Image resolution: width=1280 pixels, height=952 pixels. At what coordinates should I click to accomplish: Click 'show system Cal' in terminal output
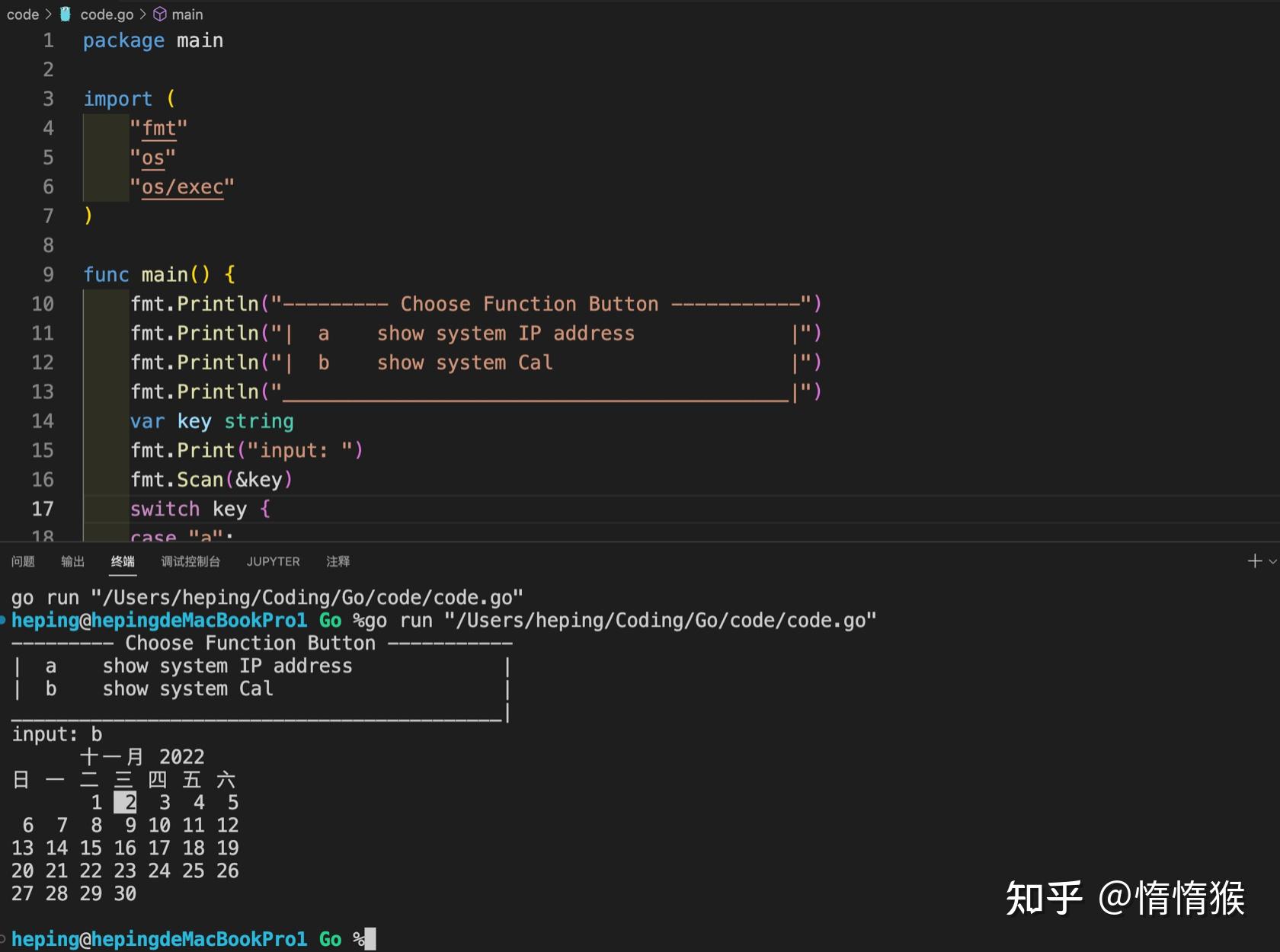point(188,688)
